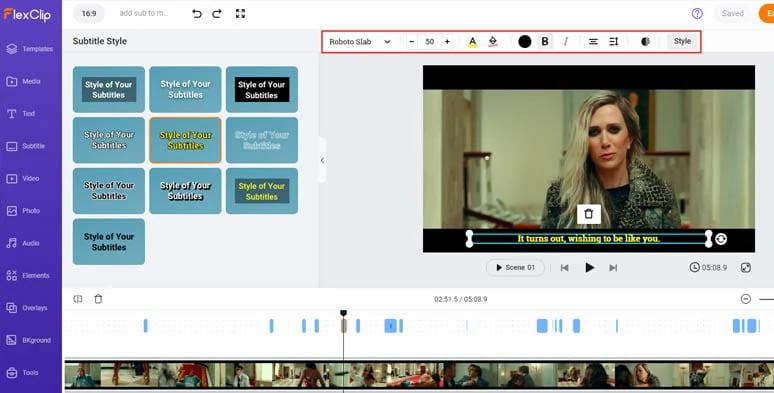Open the 16:9 aspect ratio selector

(89, 14)
